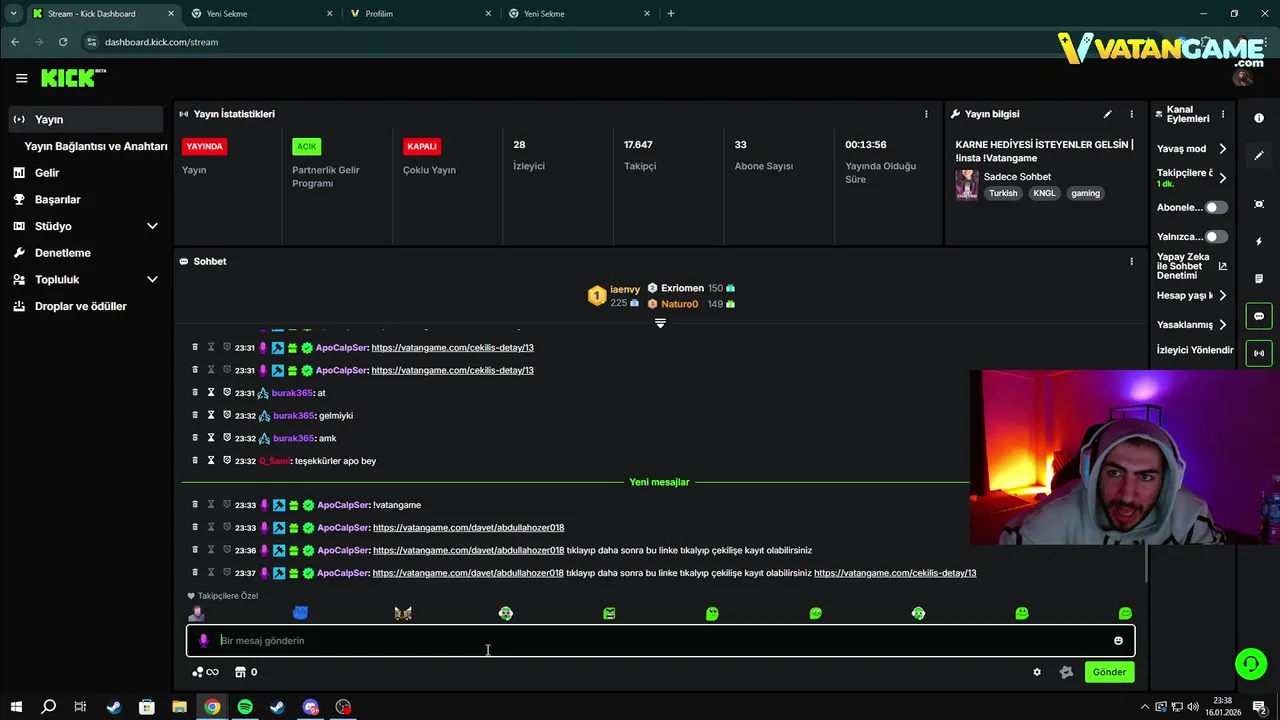
Task: Delete burak365 'gelmiyki' message with trash icon
Action: coord(195,415)
